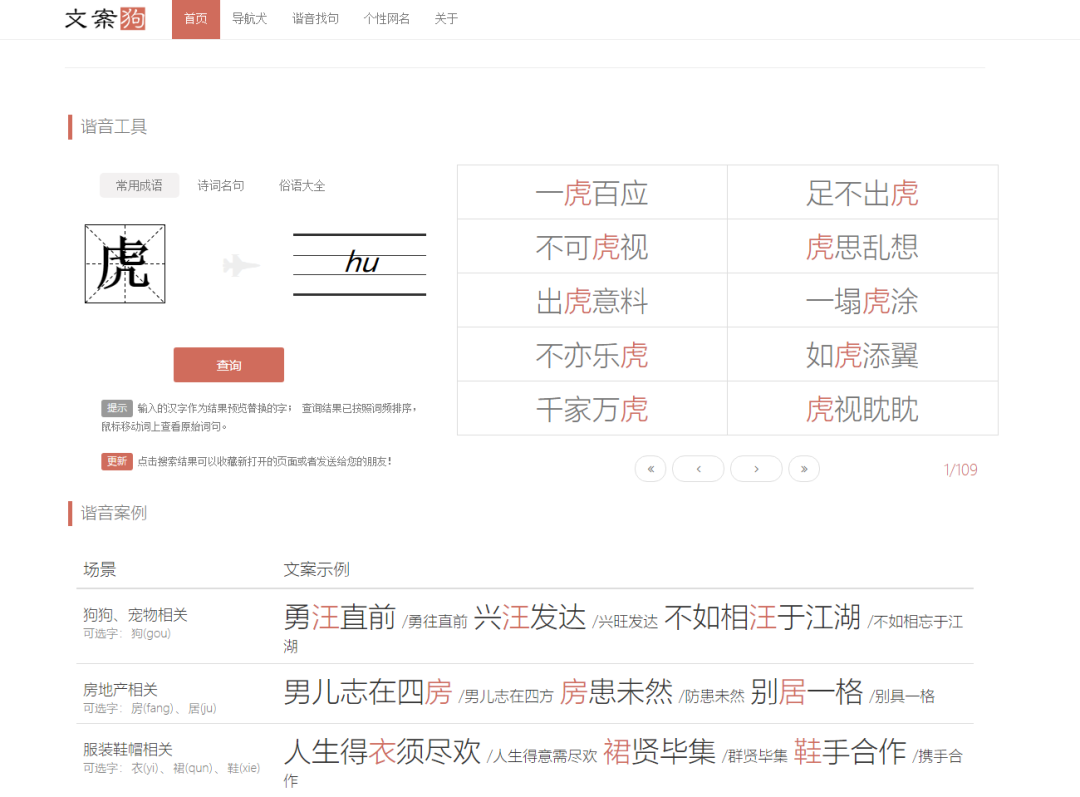Select the result 虎视眈眈

click(862, 408)
